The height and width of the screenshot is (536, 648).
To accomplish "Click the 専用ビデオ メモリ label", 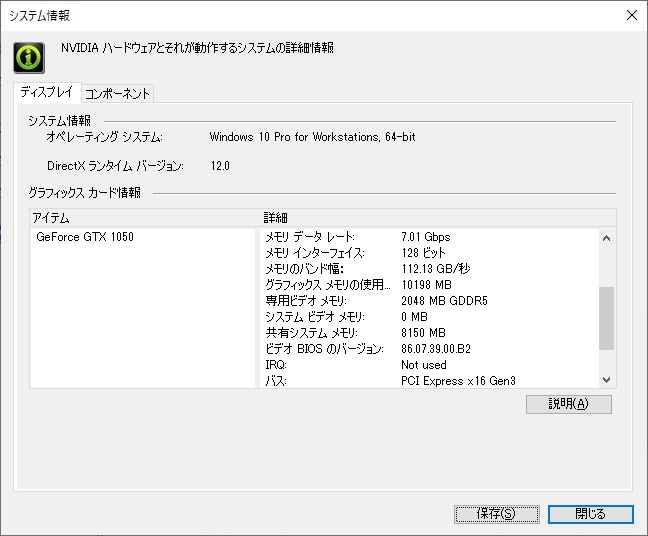I will pyautogui.click(x=306, y=301).
